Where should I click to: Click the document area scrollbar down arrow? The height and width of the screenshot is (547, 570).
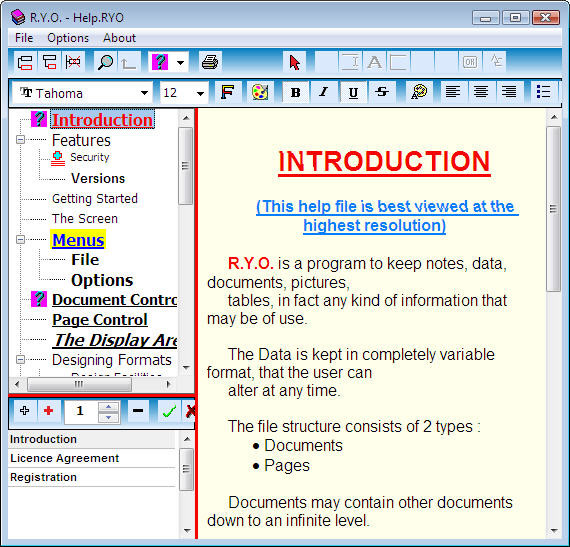tap(553, 531)
